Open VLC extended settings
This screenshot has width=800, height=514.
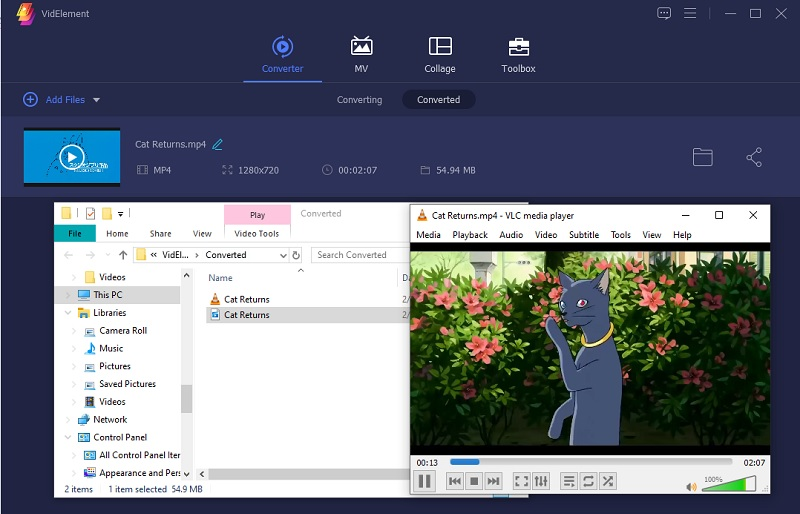[541, 481]
